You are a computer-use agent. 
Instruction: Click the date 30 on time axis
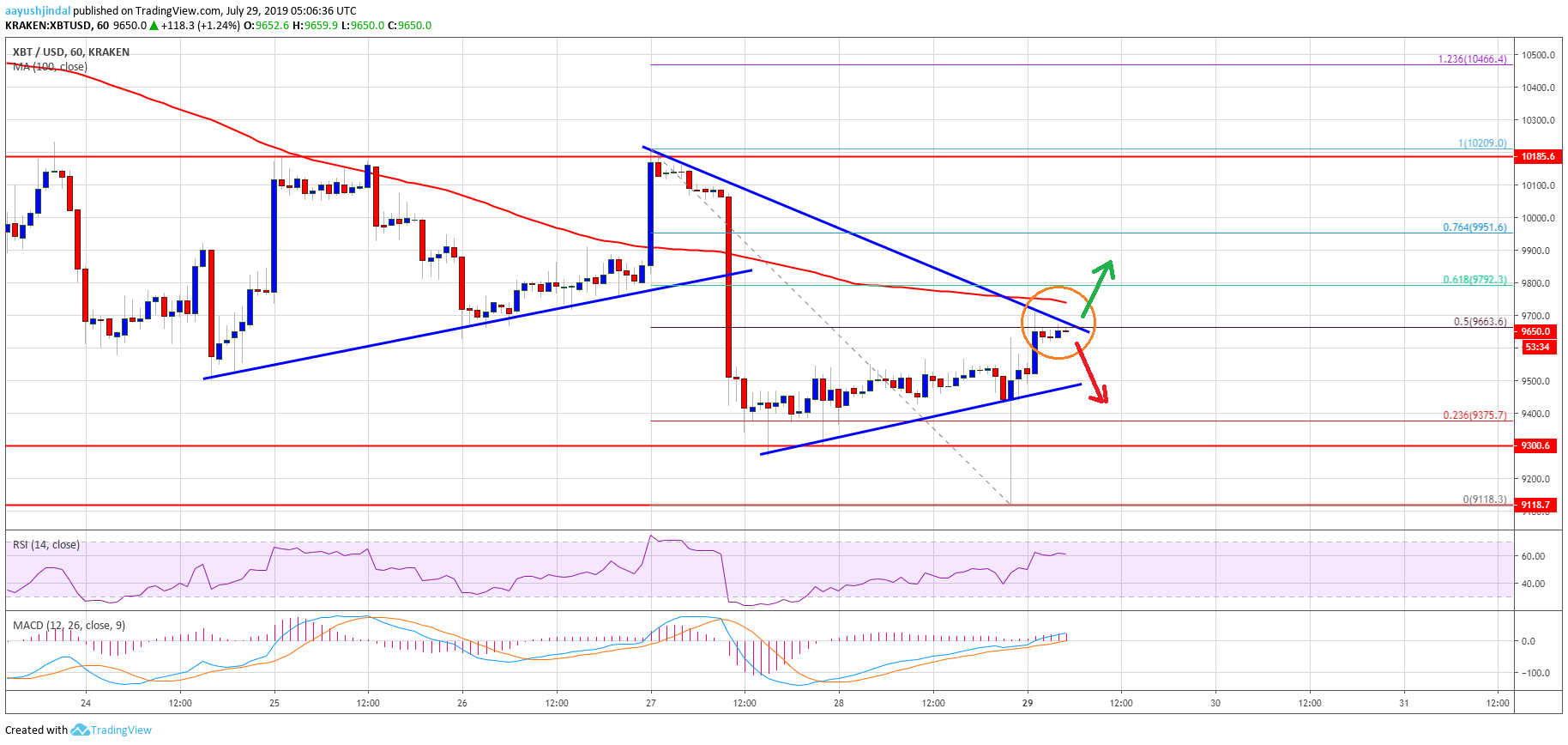click(x=1215, y=703)
